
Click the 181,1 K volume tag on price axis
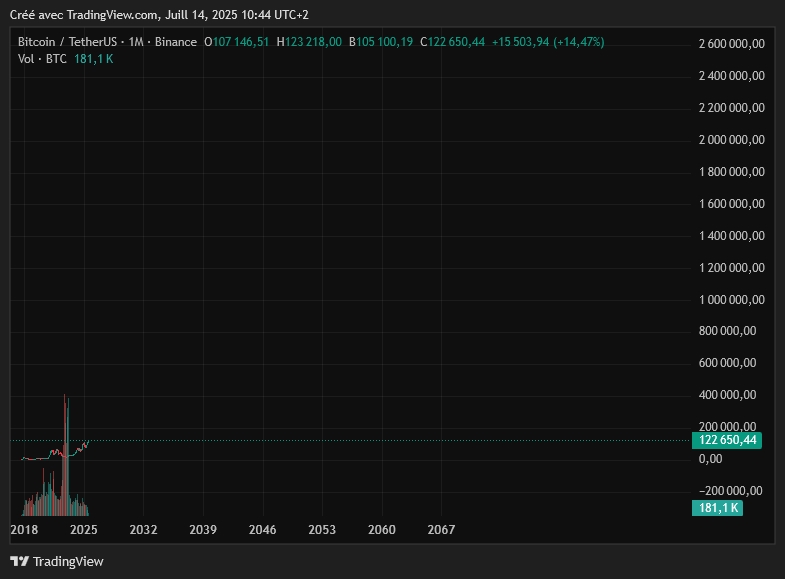pos(717,508)
